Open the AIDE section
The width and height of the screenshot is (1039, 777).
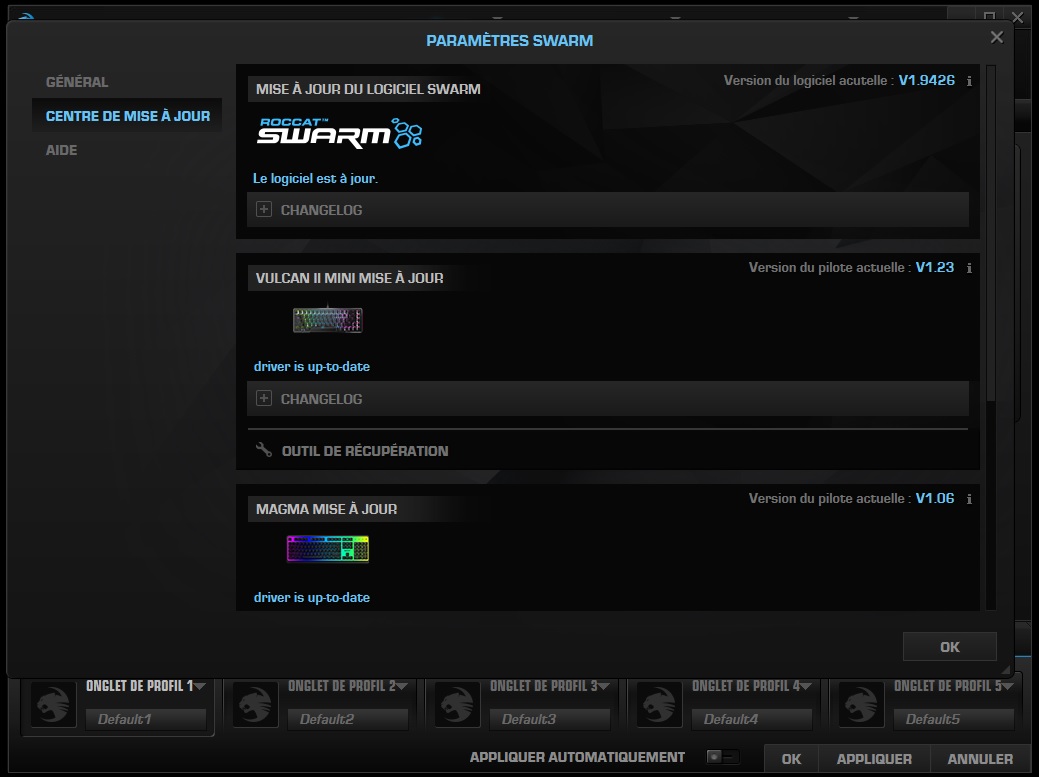[62, 149]
